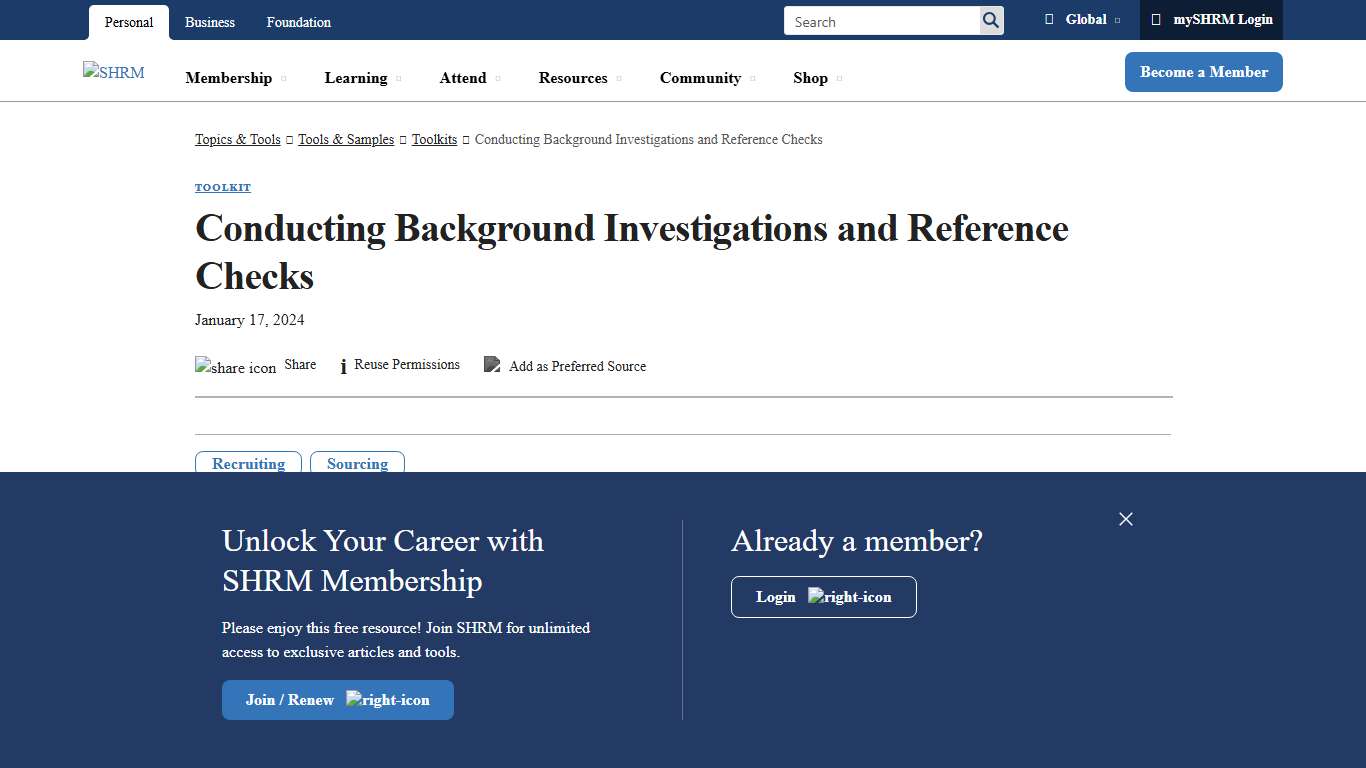Open the Global region selector

pyautogui.click(x=1086, y=18)
